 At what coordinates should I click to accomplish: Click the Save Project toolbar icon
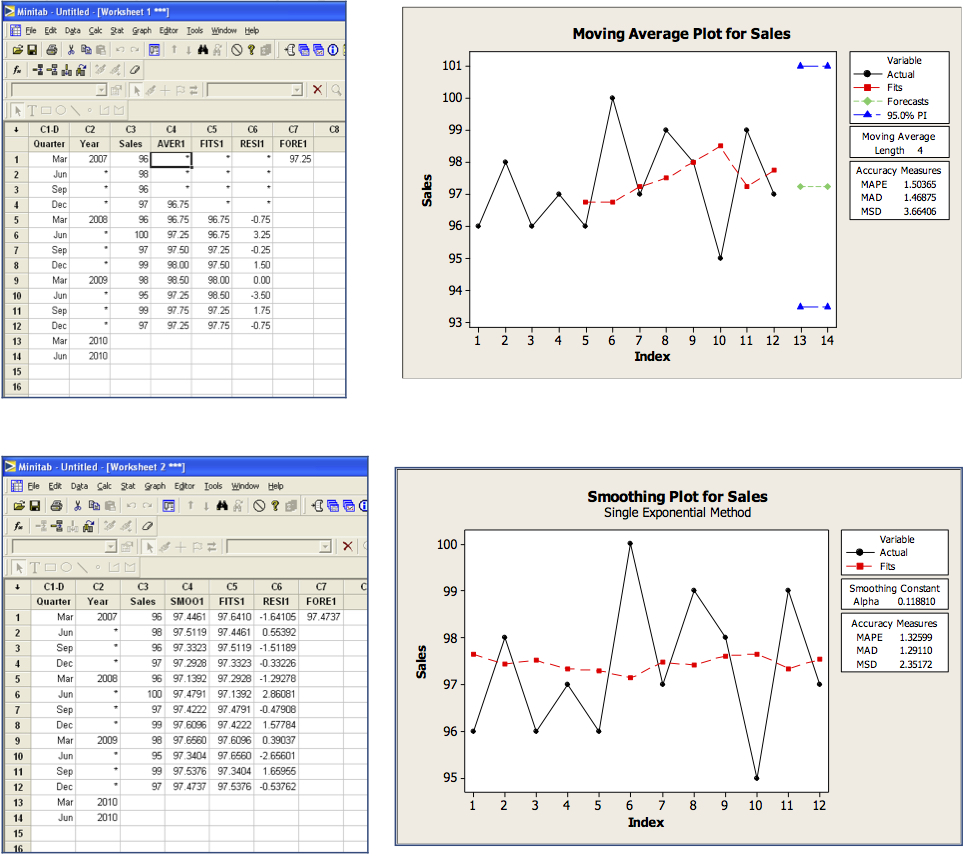[33, 50]
